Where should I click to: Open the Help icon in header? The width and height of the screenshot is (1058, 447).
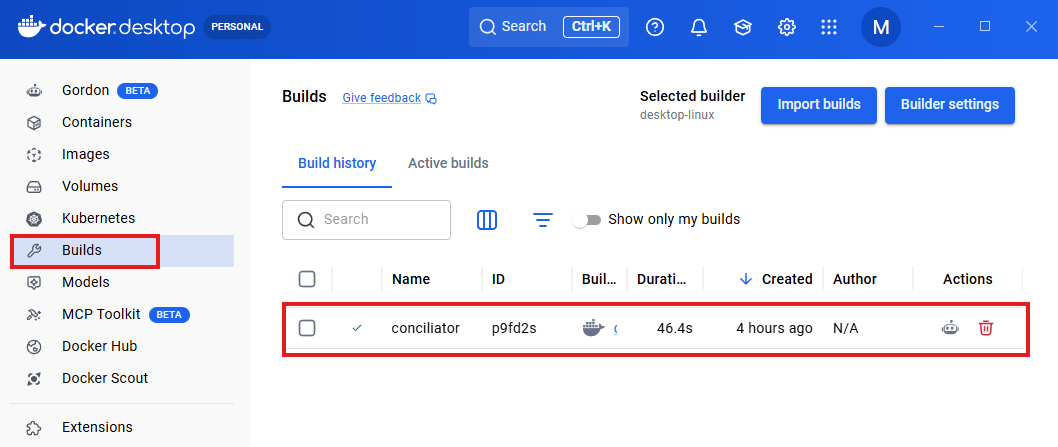655,27
